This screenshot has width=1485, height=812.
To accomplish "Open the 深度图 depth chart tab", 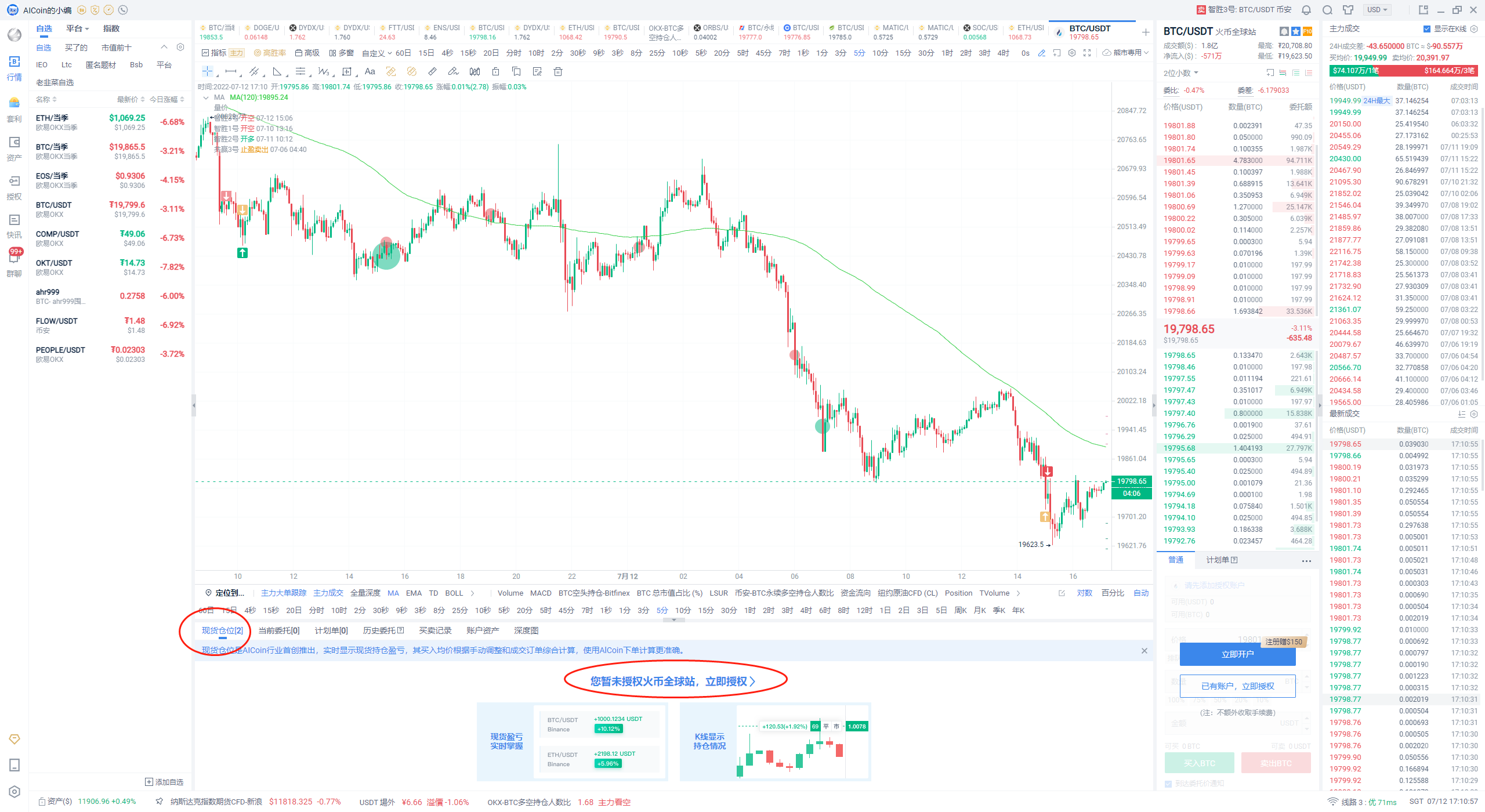I will pos(526,630).
